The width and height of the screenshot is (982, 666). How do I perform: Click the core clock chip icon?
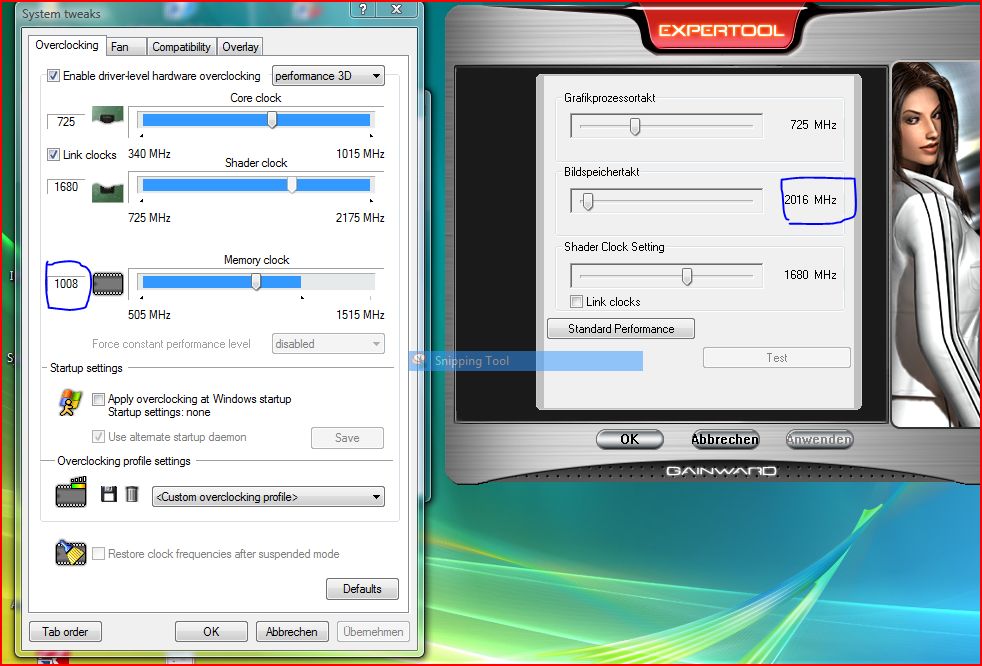tap(108, 116)
